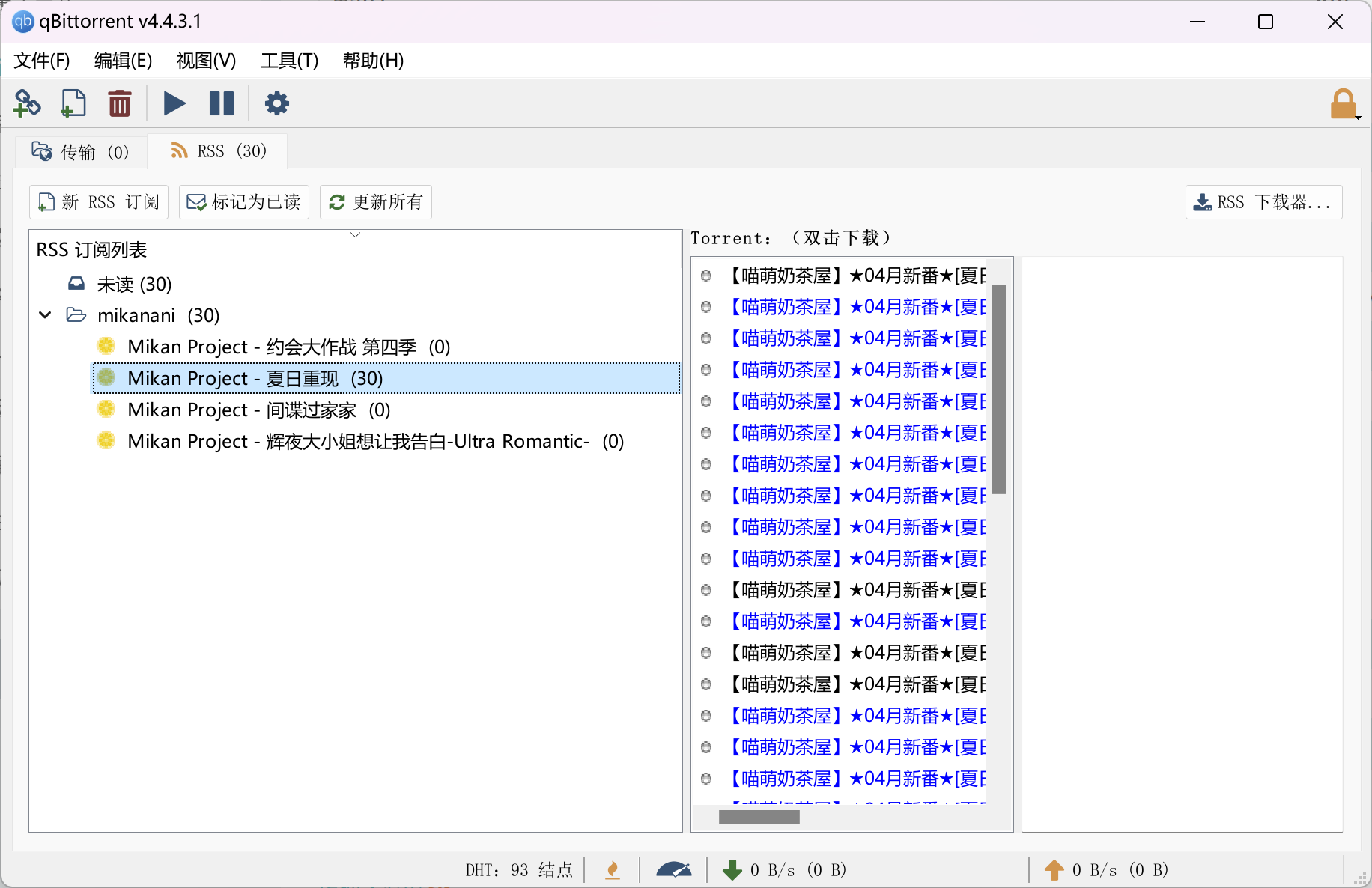1372x888 pixels.
Task: Open the 工具(T) menu
Action: click(x=289, y=61)
